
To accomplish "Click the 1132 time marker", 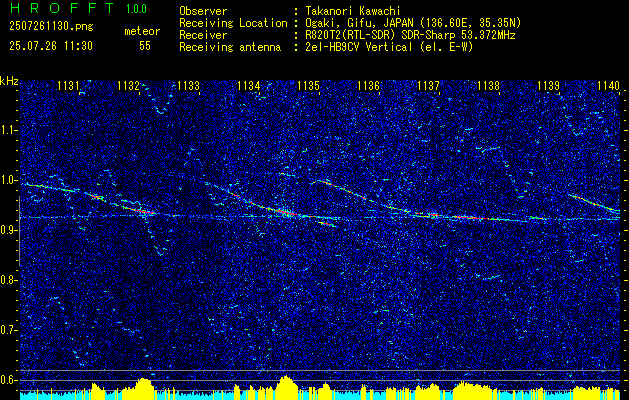I will pyautogui.click(x=128, y=86).
